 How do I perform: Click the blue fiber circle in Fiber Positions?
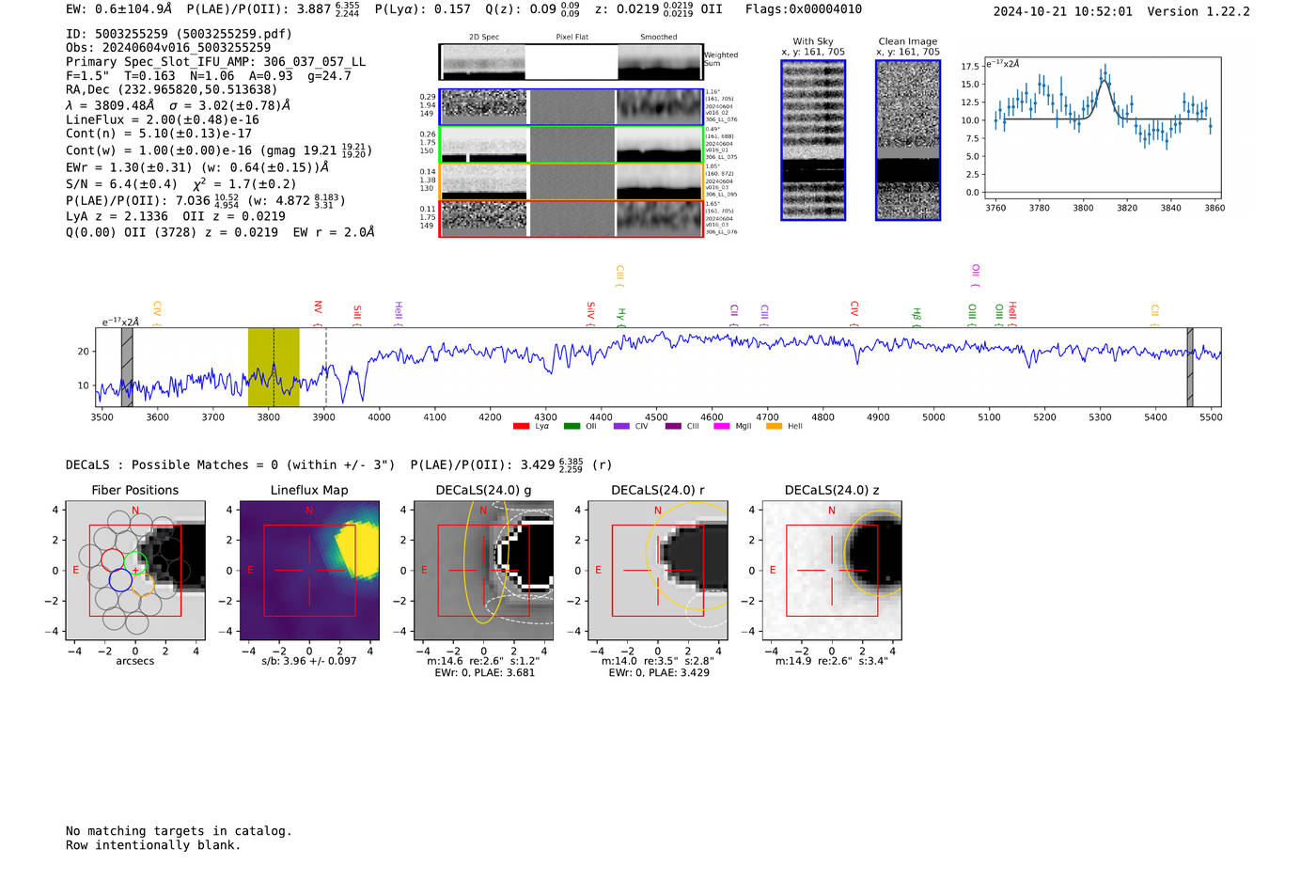[x=120, y=580]
